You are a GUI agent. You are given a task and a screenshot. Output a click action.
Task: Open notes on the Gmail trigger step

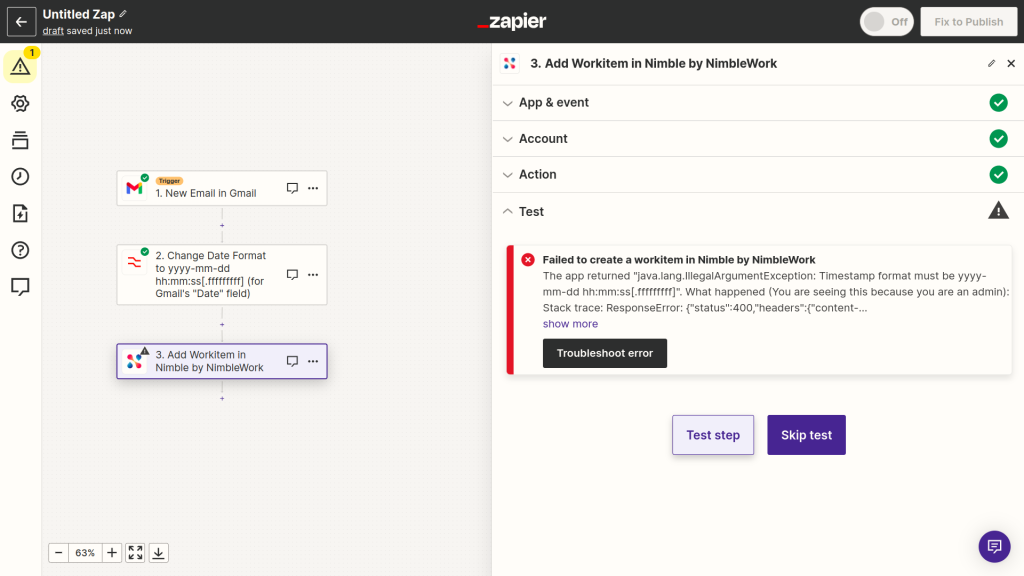291,187
